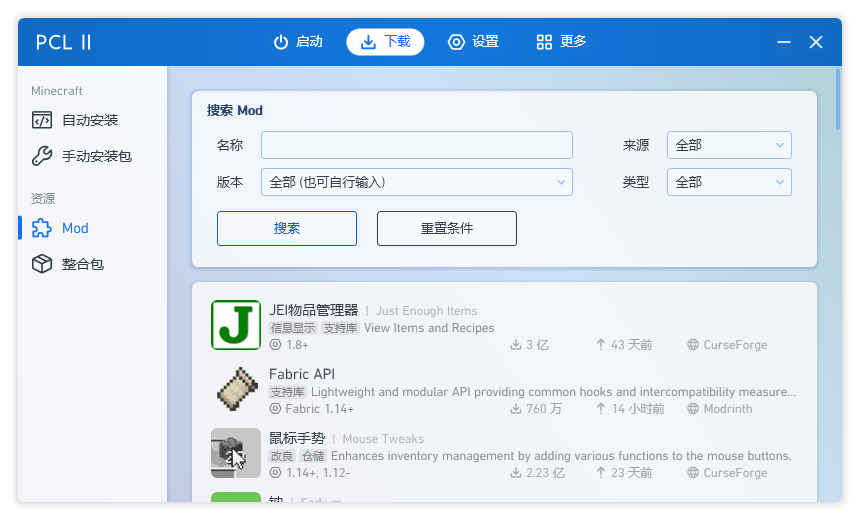This screenshot has width=860, height=520.
Task: Expand the 类型 type dropdown
Action: (x=729, y=182)
